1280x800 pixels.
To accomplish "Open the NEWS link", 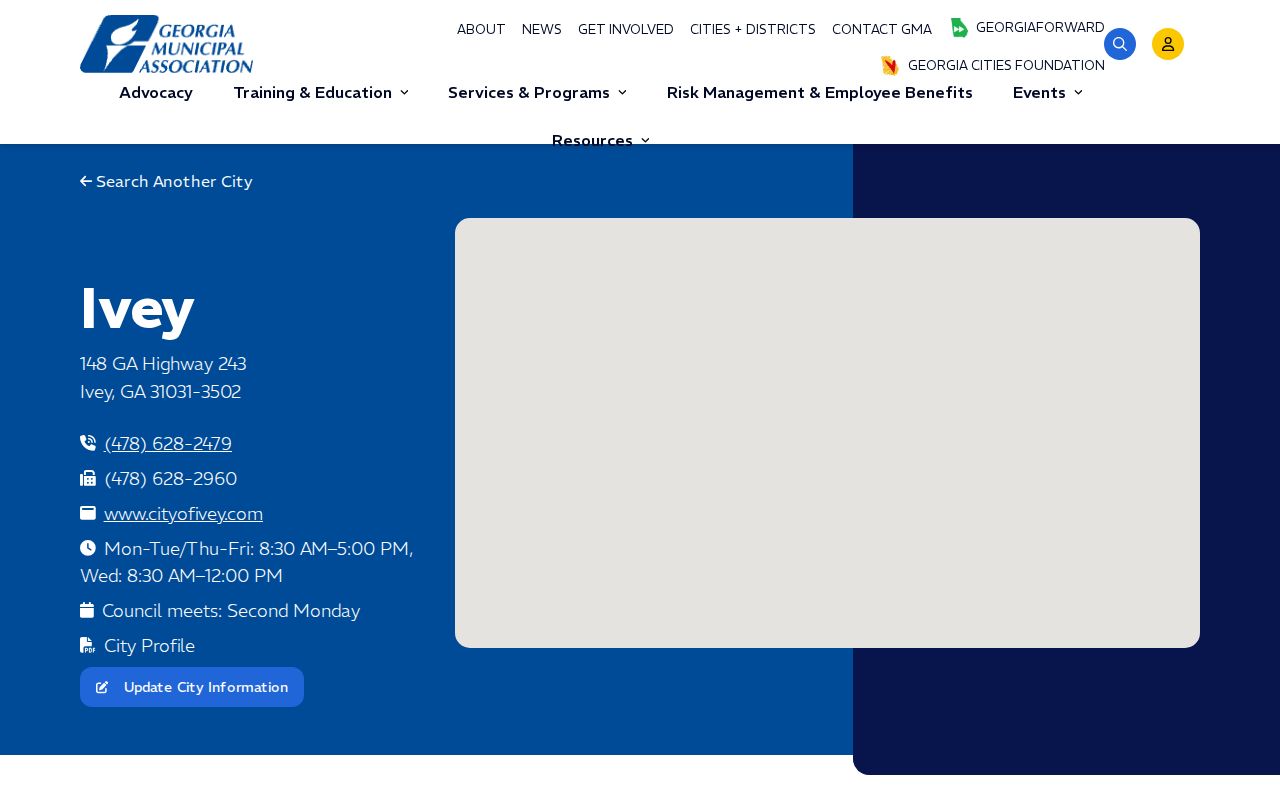I will 542,30.
